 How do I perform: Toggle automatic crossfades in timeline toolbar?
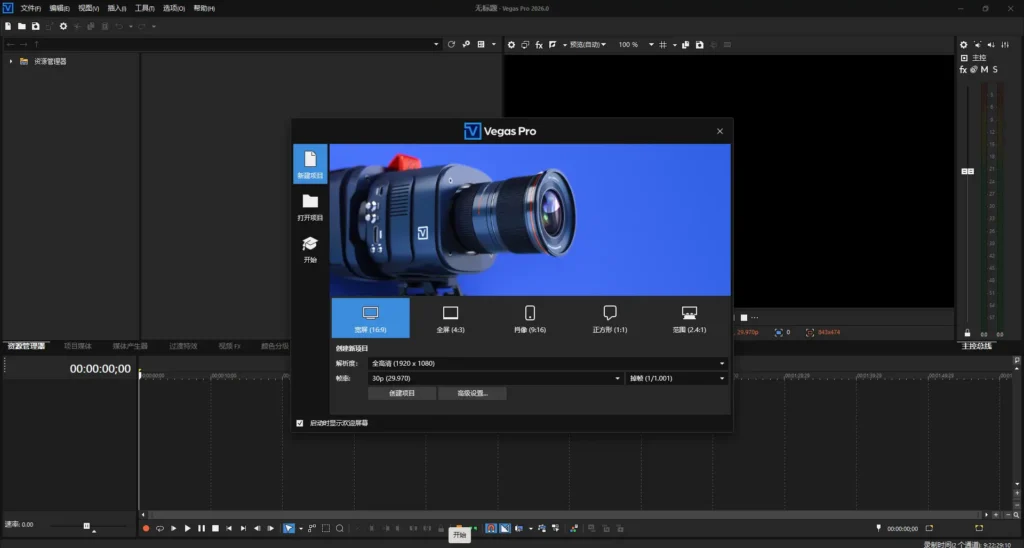(x=505, y=528)
